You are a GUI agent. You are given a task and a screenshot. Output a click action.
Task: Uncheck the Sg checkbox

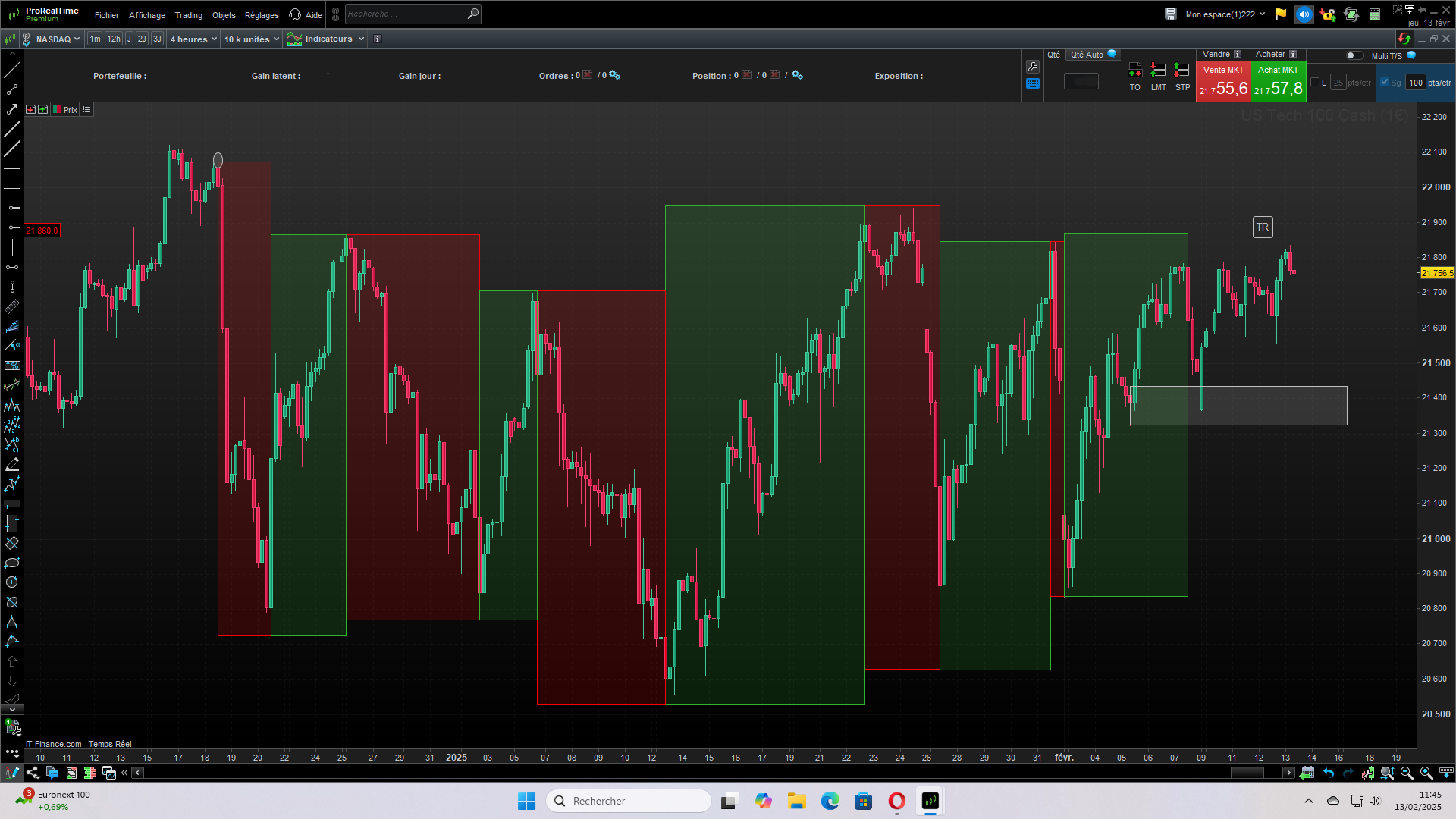pos(1385,83)
